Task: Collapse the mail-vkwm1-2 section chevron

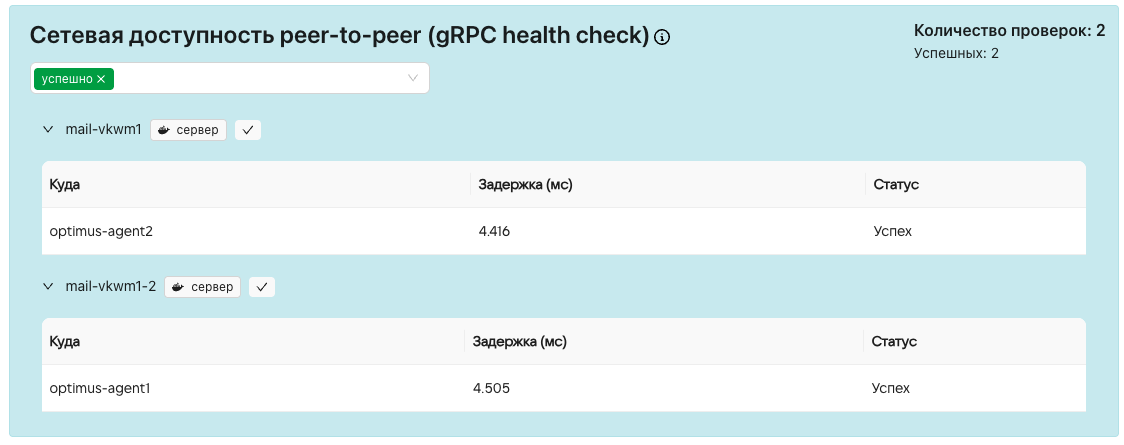Action: pyautogui.click(x=48, y=287)
